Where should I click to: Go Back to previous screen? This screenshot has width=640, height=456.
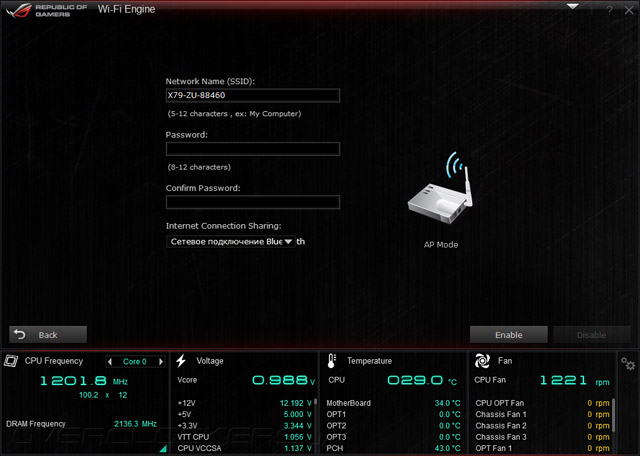pos(48,335)
